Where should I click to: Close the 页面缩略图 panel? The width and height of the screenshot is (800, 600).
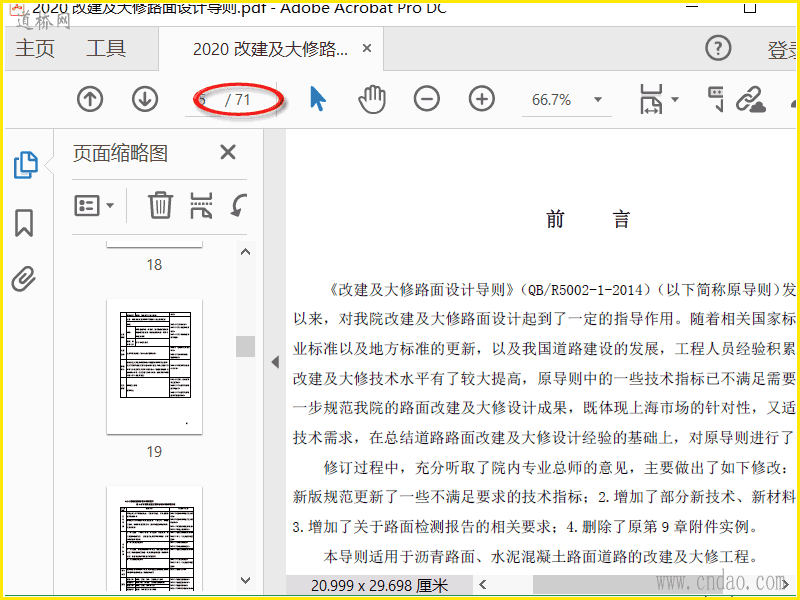(x=228, y=152)
